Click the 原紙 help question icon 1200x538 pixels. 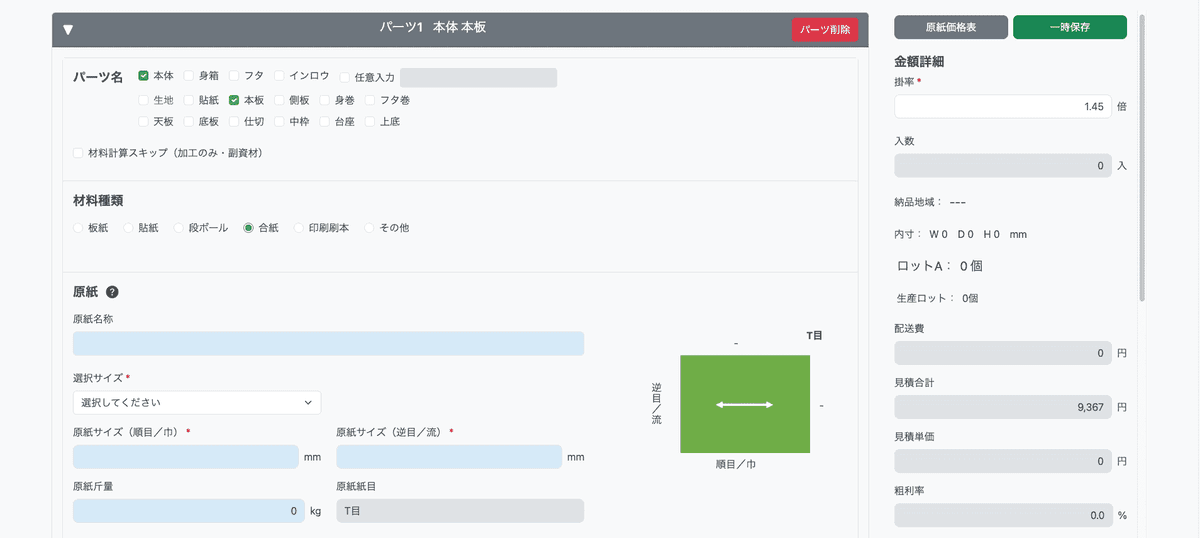click(x=112, y=292)
